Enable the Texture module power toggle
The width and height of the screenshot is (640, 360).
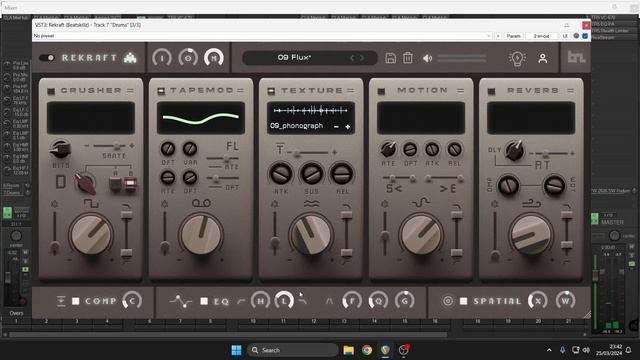[x=271, y=91]
